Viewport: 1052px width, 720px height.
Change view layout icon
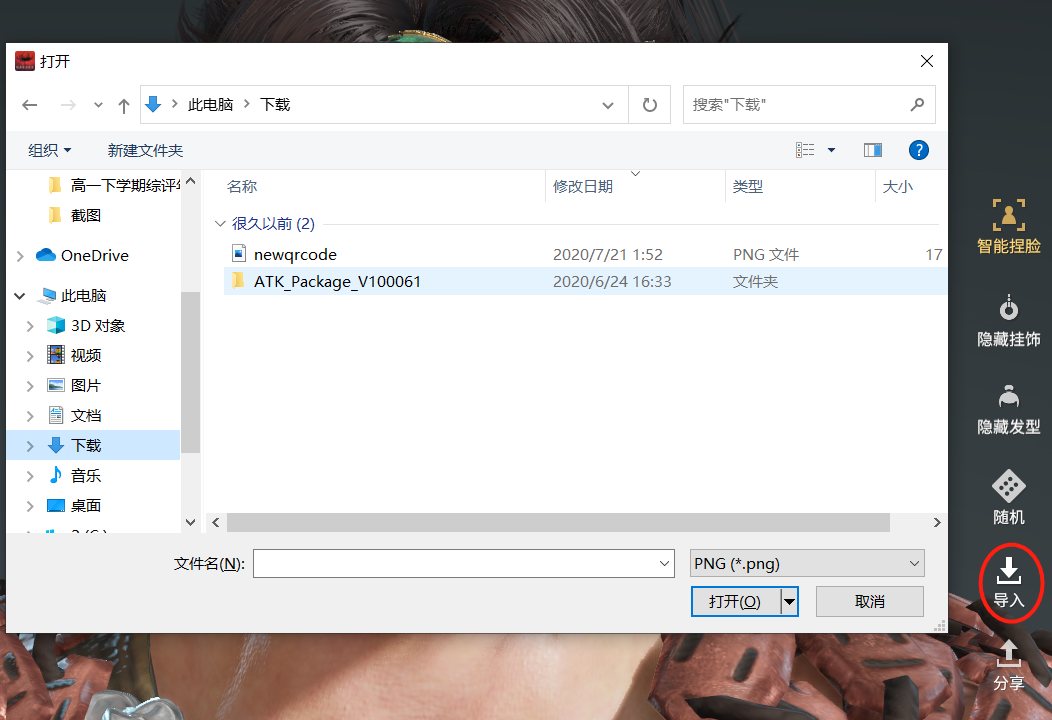[805, 150]
